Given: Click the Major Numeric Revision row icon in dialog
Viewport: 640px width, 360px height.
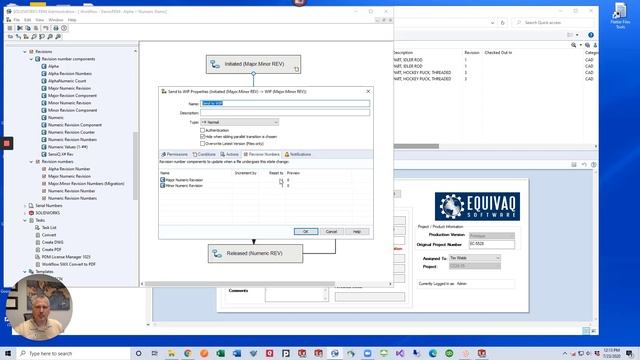Looking at the screenshot, I should [162, 180].
